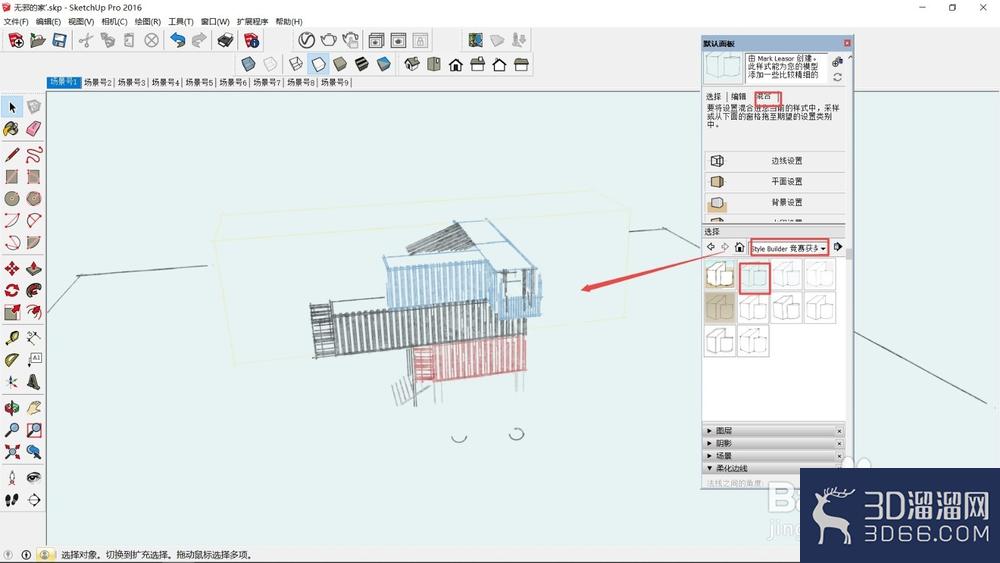Click the Print icon in toolbar
This screenshot has width=1000, height=563.
[x=225, y=41]
